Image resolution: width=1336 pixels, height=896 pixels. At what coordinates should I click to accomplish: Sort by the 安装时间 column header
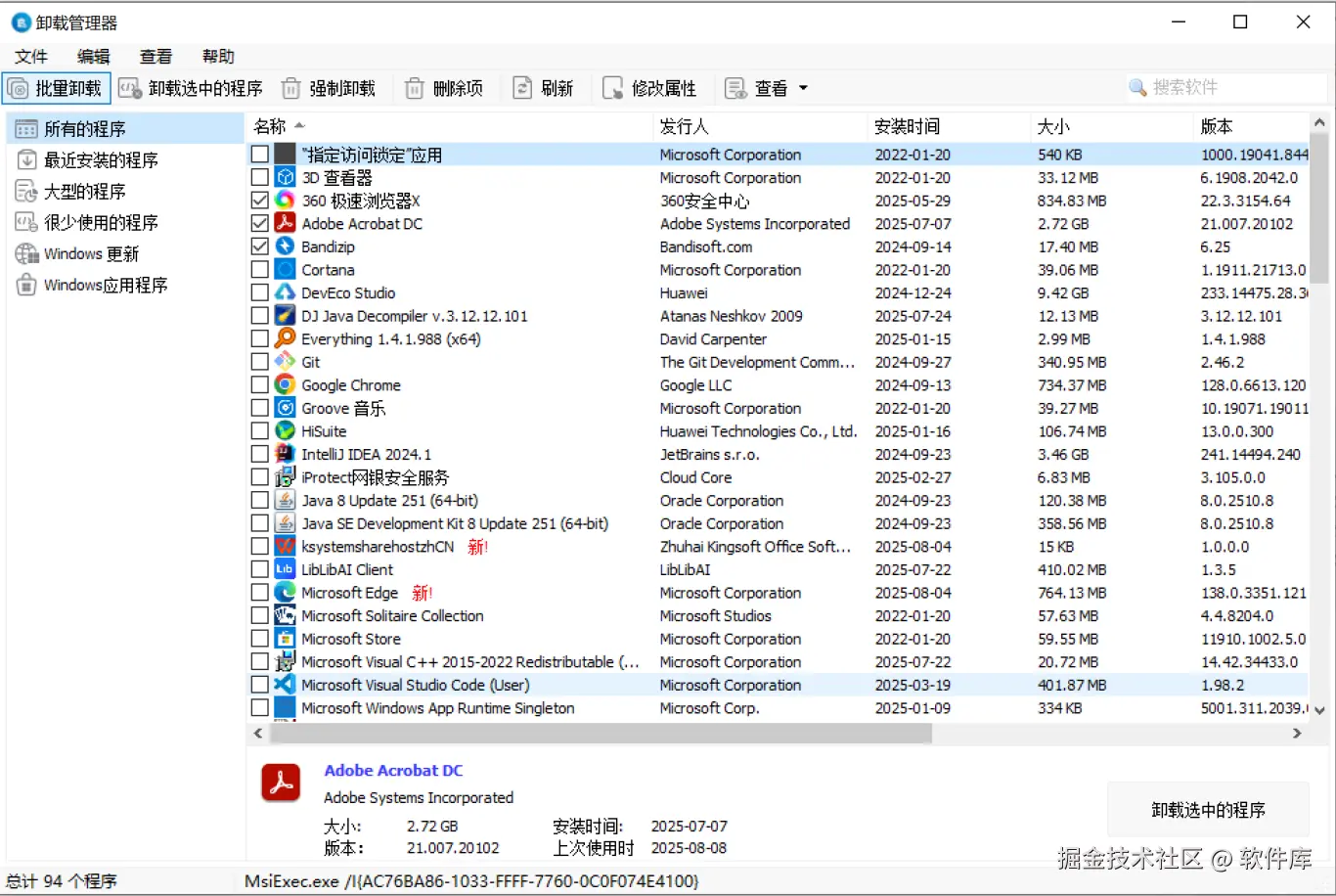[950, 126]
